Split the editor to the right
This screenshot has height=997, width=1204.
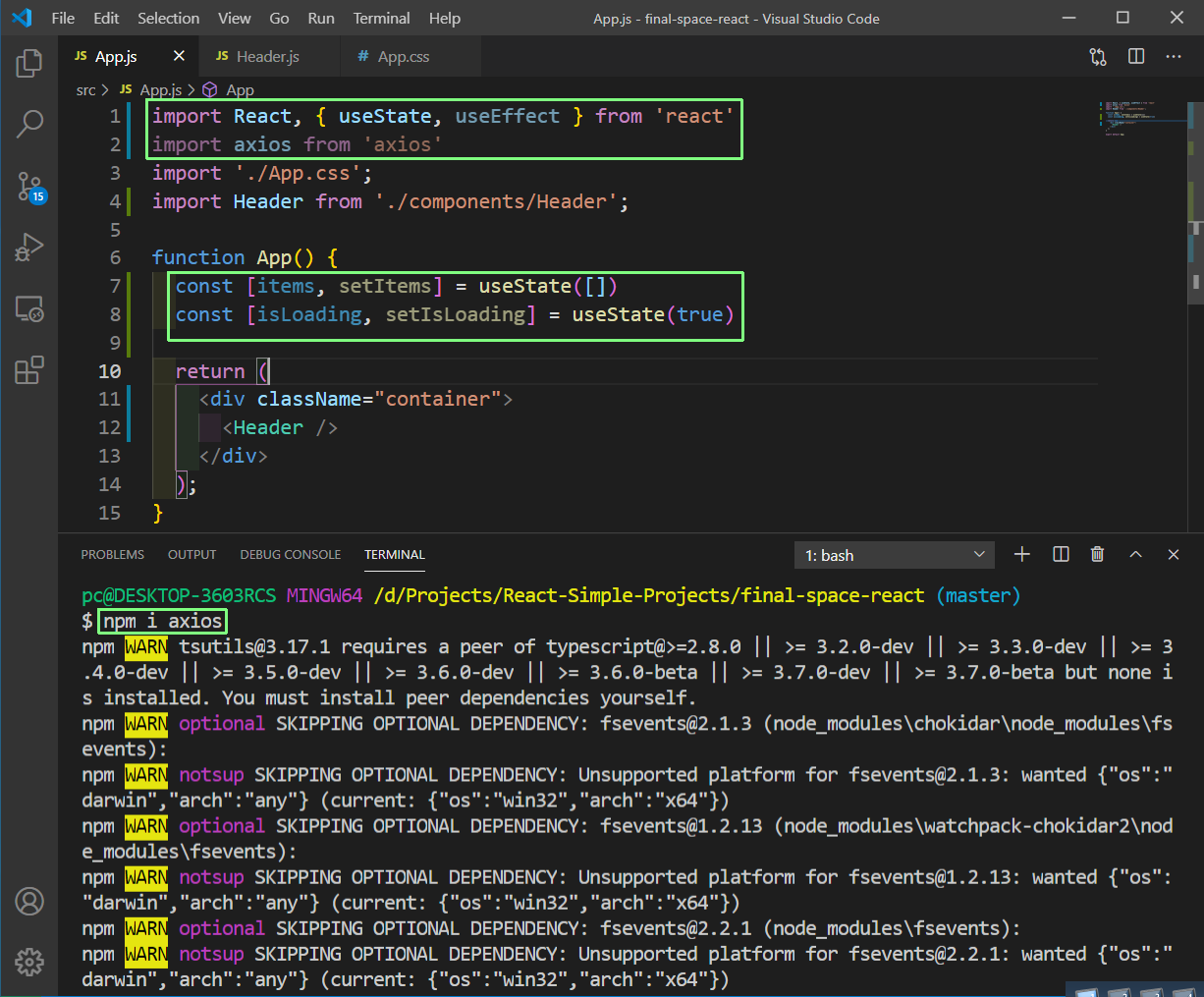1135,56
